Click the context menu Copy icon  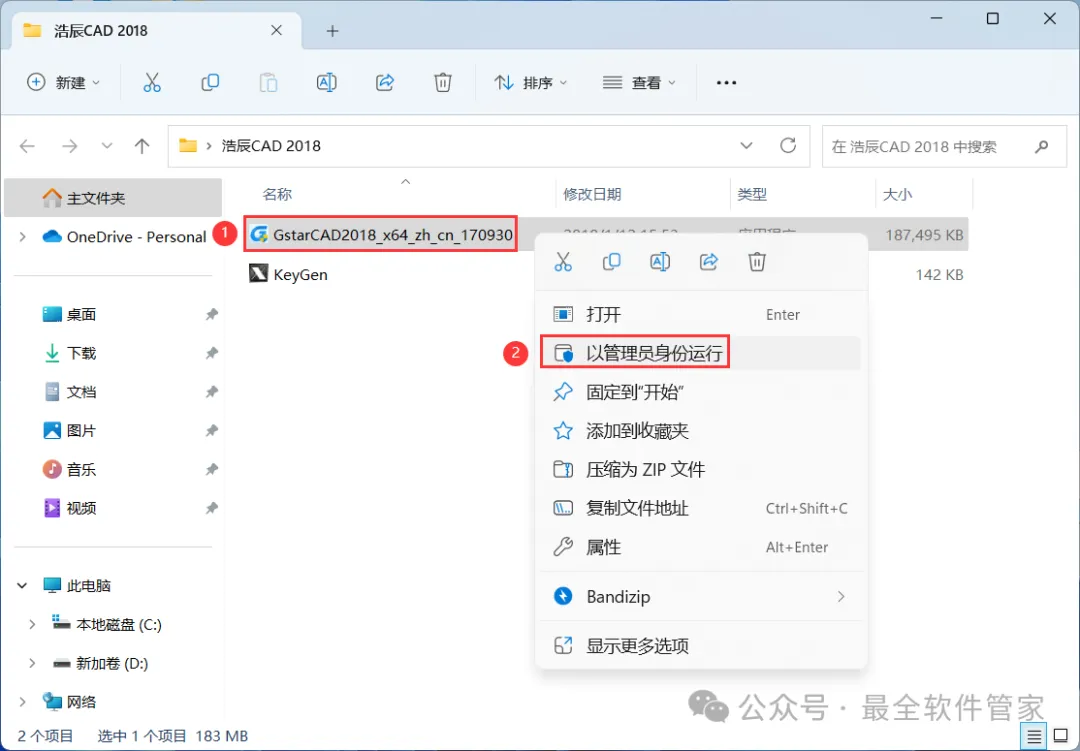pyautogui.click(x=612, y=262)
